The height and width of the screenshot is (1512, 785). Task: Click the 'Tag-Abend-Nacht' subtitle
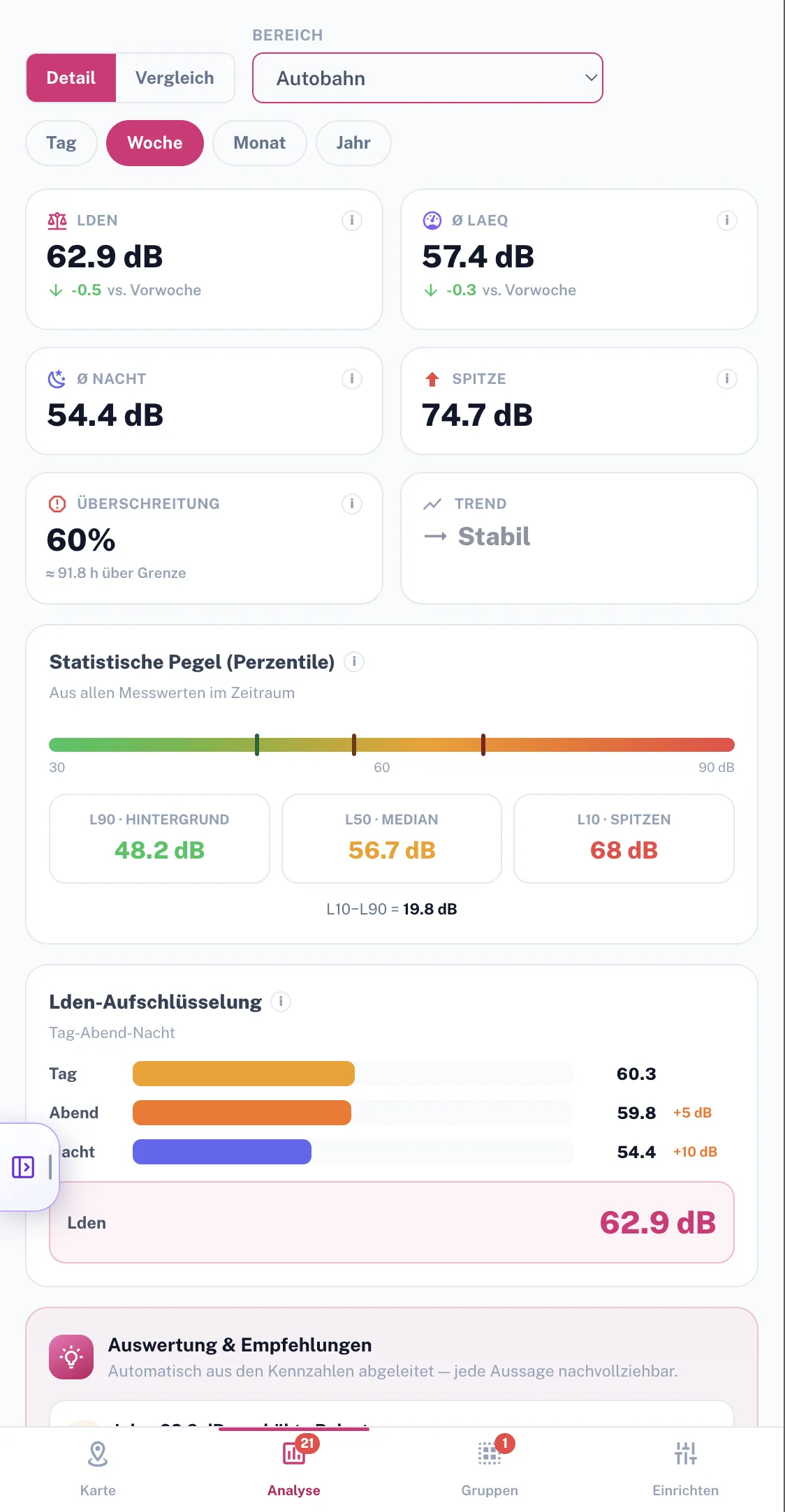point(112,1033)
